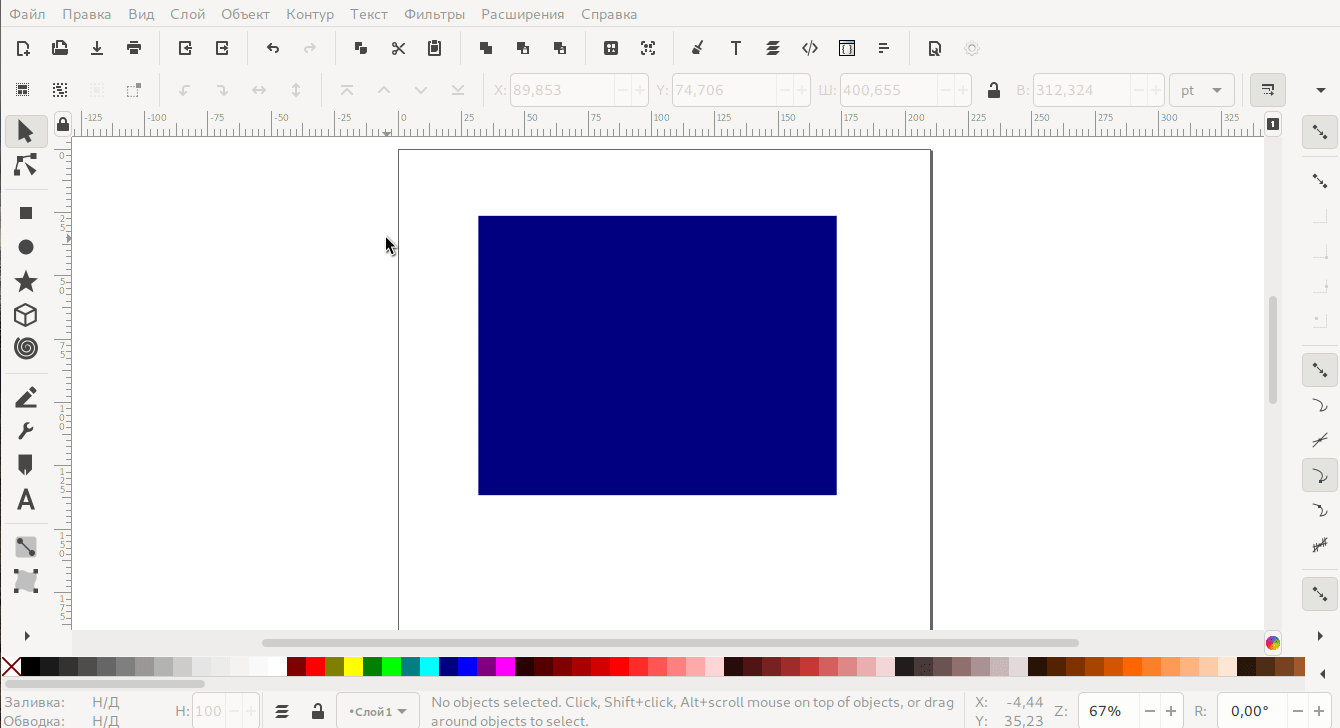The image size is (1340, 728).
Task: Open the XML editor icon
Action: coord(810,48)
